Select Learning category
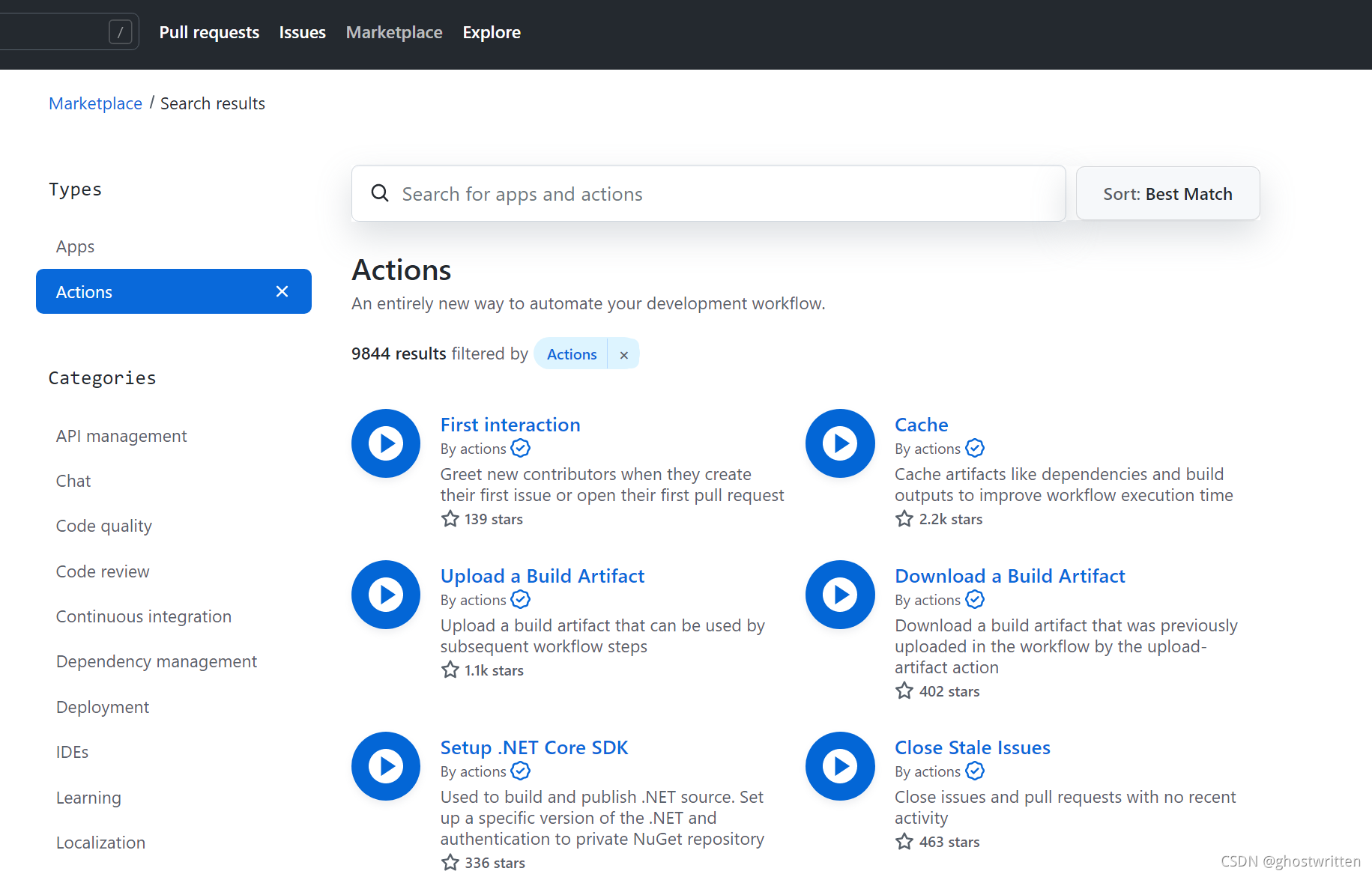The height and width of the screenshot is (877, 1372). [88, 798]
